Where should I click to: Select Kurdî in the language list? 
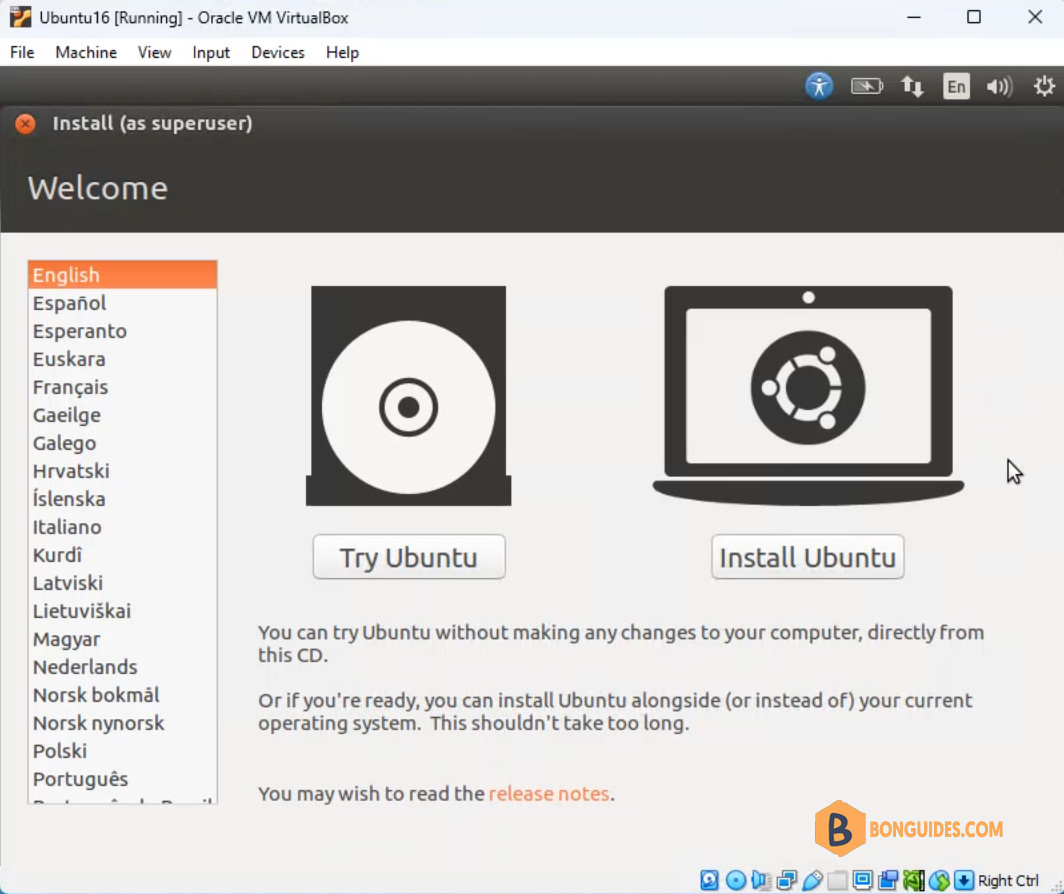[x=123, y=555]
